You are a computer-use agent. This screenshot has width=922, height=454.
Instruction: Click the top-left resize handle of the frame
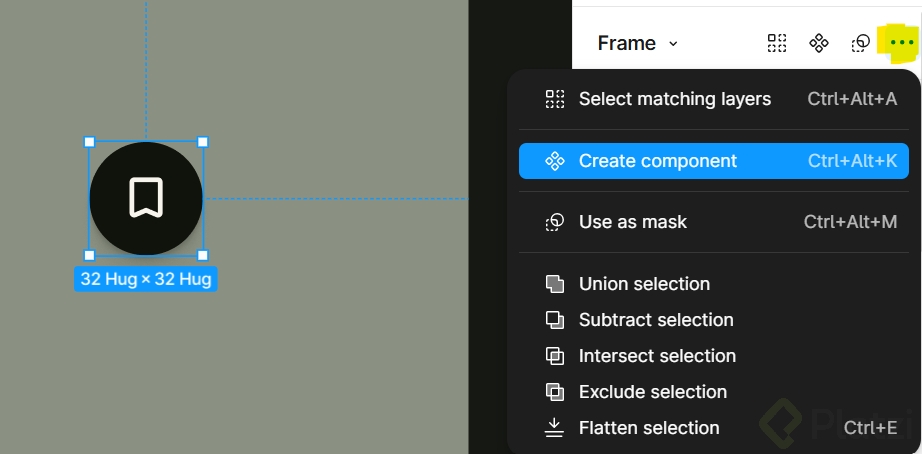[x=89, y=142]
